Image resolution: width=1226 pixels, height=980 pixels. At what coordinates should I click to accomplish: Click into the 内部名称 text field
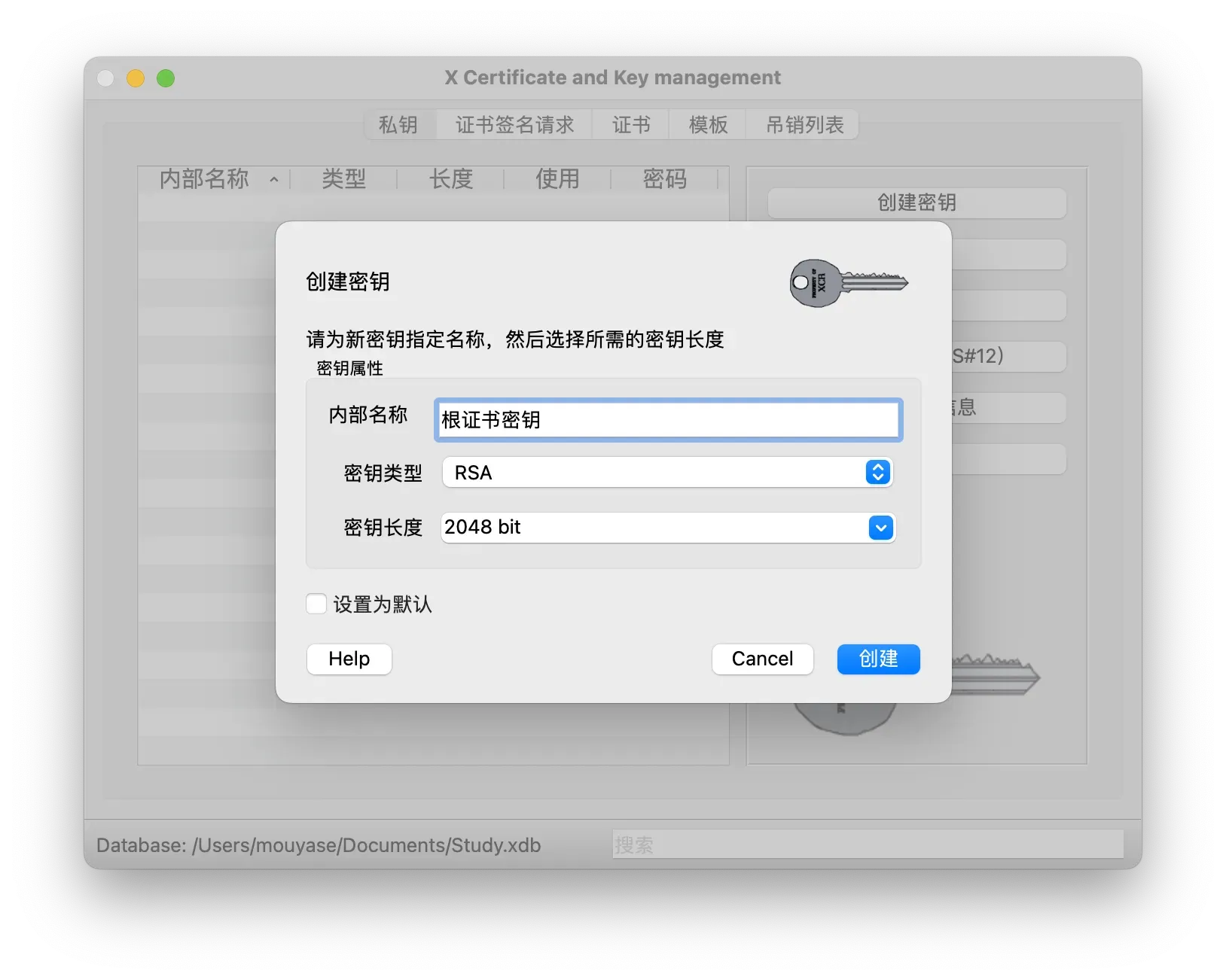tap(667, 420)
